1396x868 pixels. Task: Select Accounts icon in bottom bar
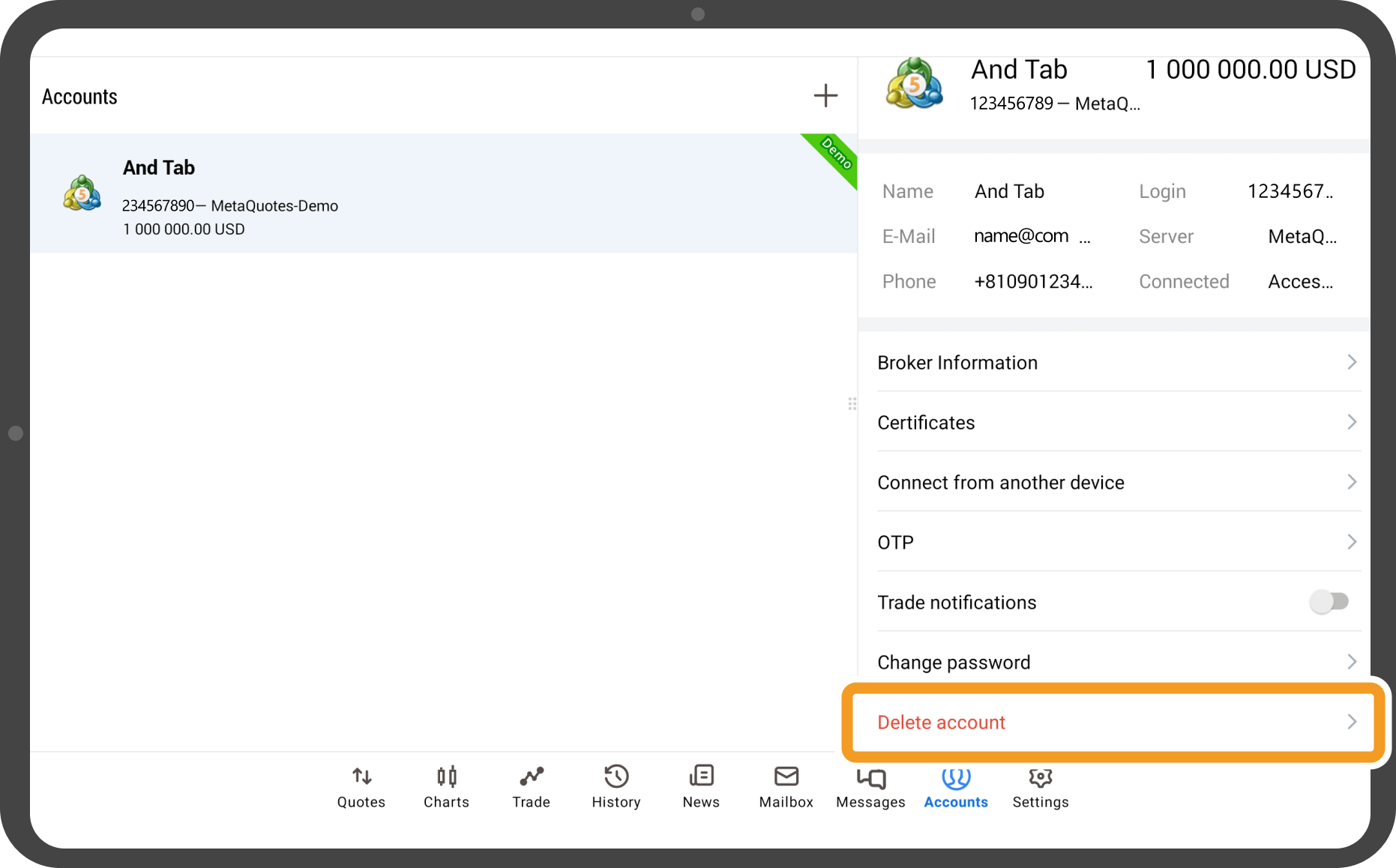[x=956, y=778]
